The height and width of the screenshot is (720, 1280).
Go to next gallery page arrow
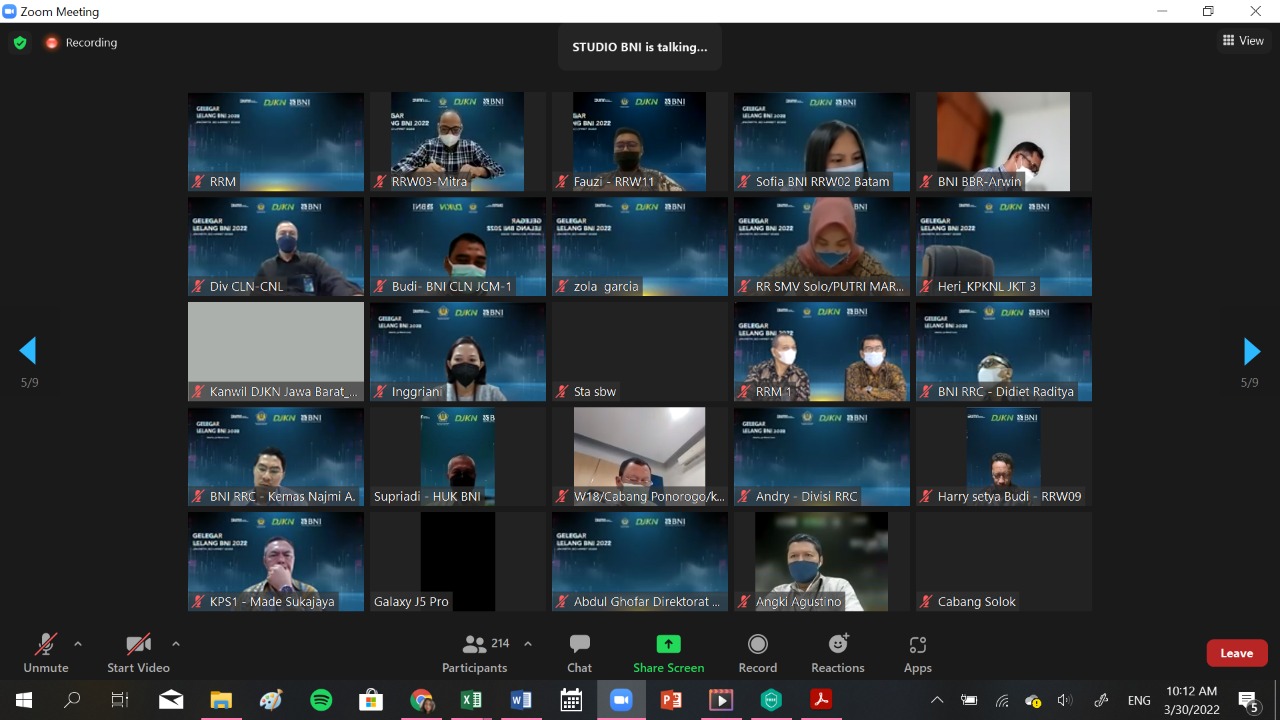click(1251, 351)
